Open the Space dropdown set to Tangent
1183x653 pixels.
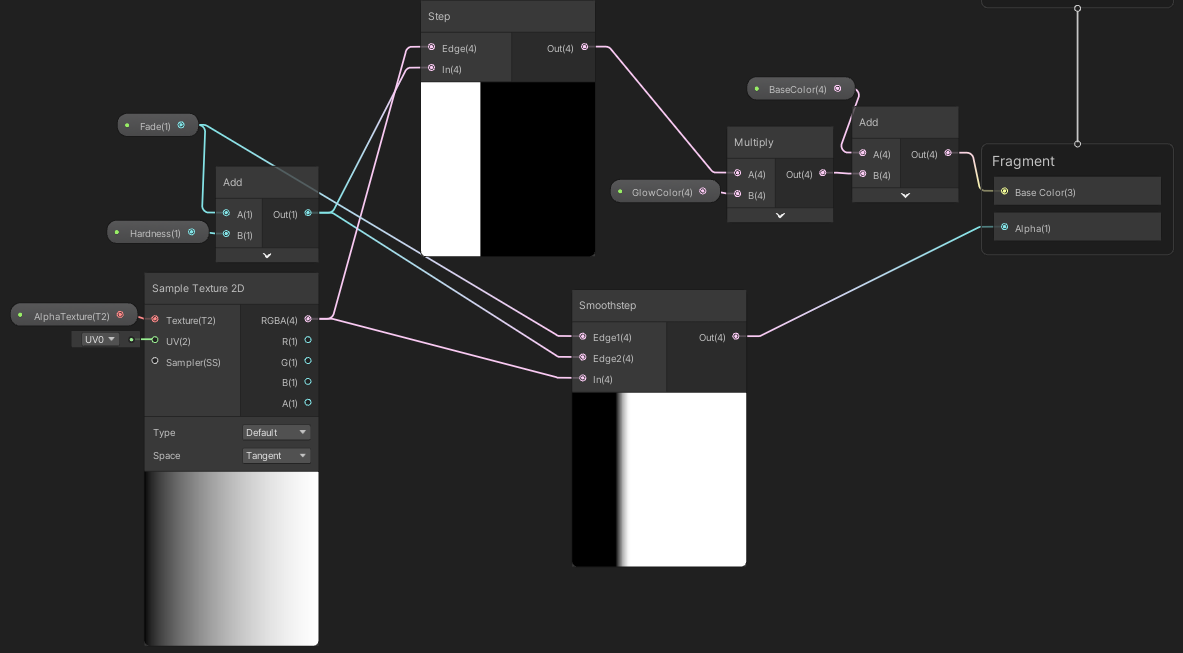[x=276, y=455]
